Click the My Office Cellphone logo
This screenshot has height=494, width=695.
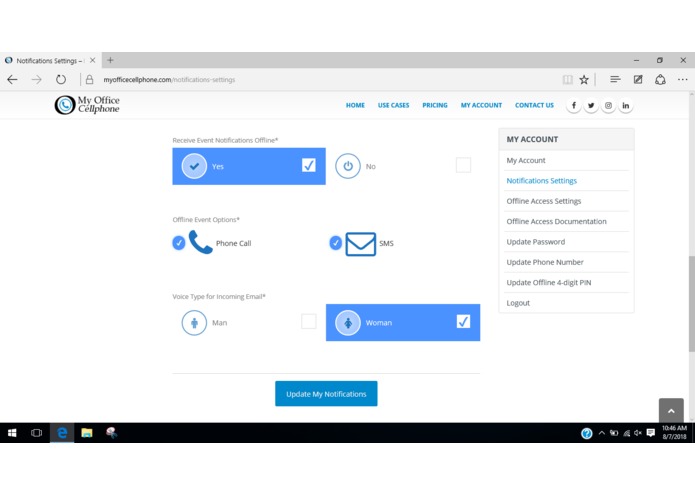87,105
